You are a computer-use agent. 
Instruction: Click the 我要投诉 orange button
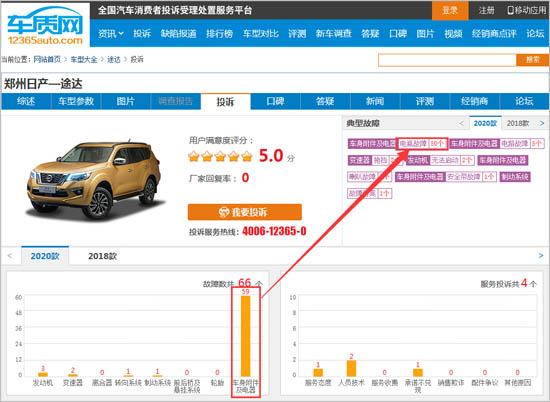244,212
